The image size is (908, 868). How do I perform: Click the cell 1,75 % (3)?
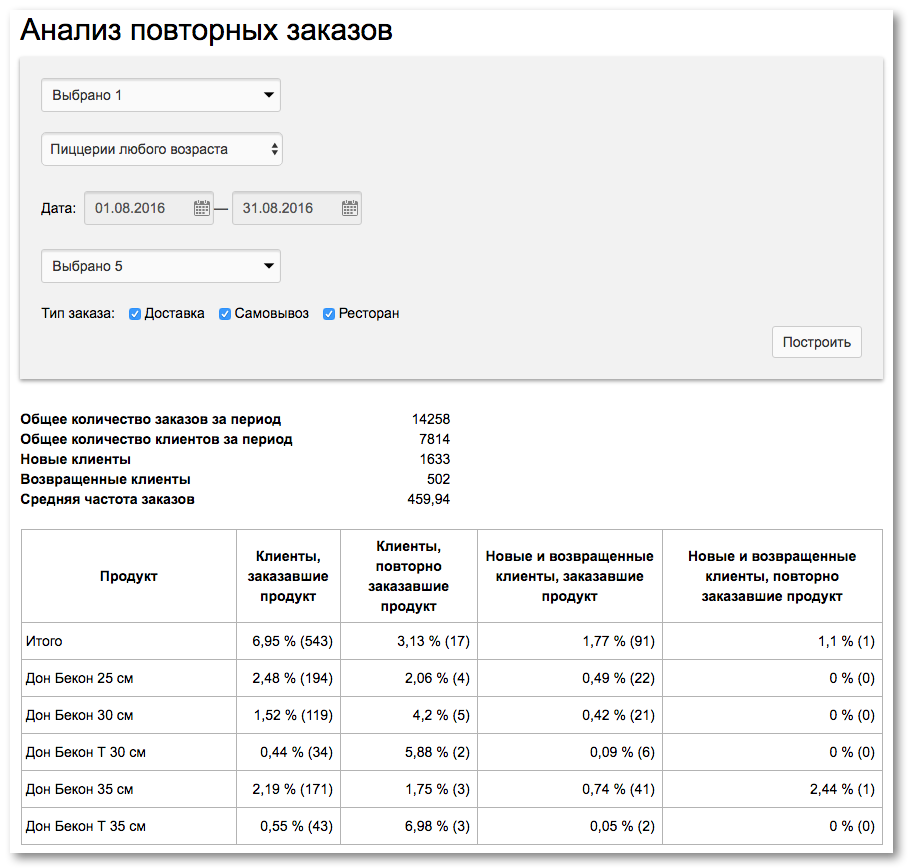click(409, 789)
